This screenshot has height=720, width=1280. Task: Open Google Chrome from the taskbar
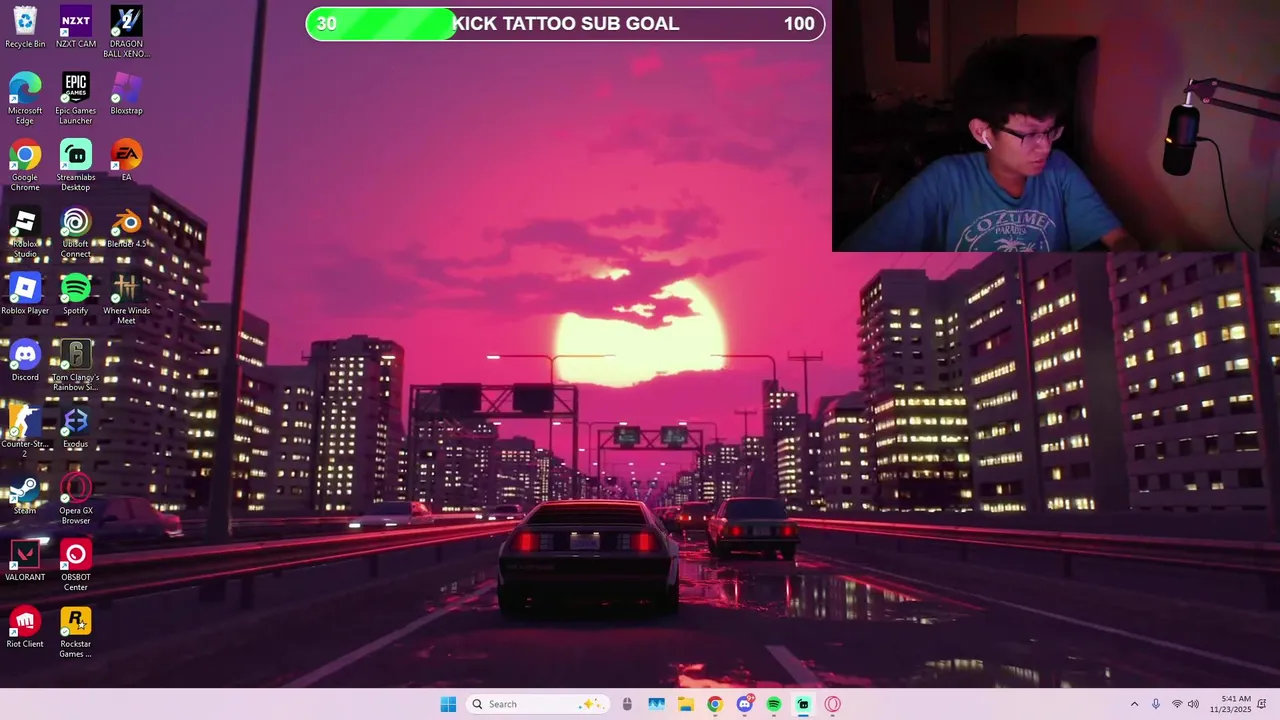pos(714,704)
